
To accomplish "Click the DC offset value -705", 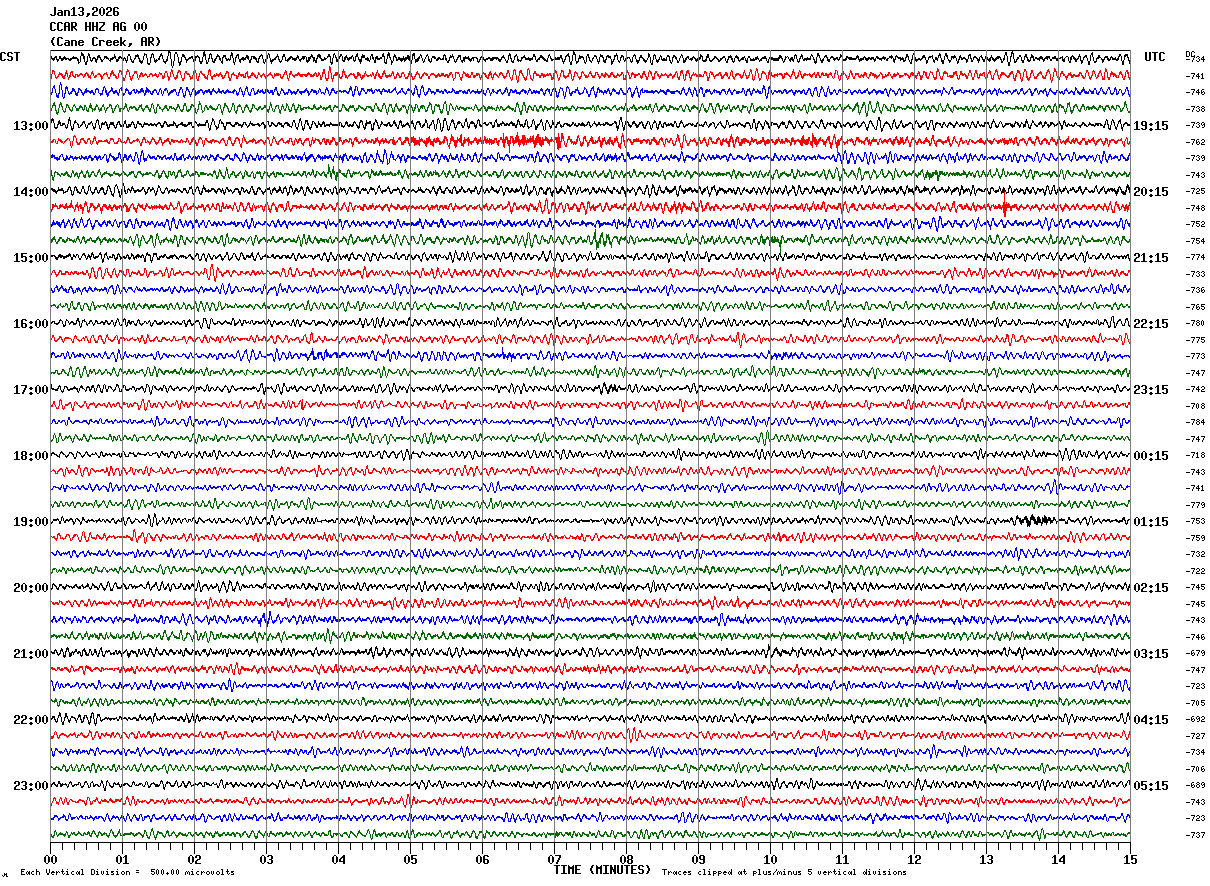I will tap(1195, 703).
